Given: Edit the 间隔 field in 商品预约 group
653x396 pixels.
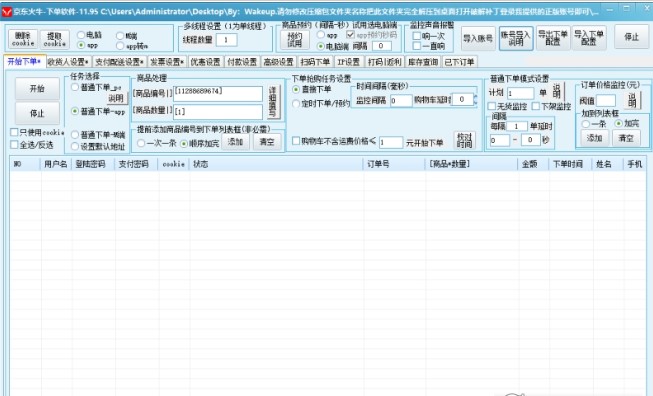Looking at the screenshot, I should (x=381, y=46).
